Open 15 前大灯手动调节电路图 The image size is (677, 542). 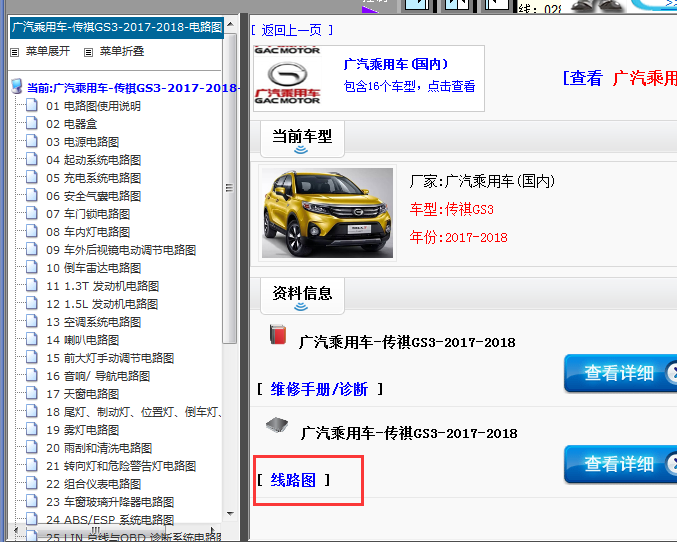pos(110,358)
